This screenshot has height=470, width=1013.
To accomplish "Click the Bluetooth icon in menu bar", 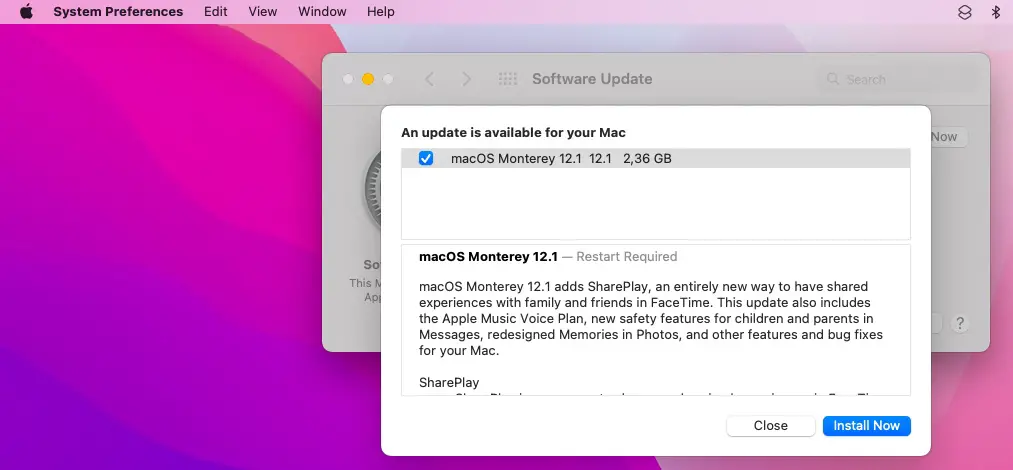I will click(995, 12).
